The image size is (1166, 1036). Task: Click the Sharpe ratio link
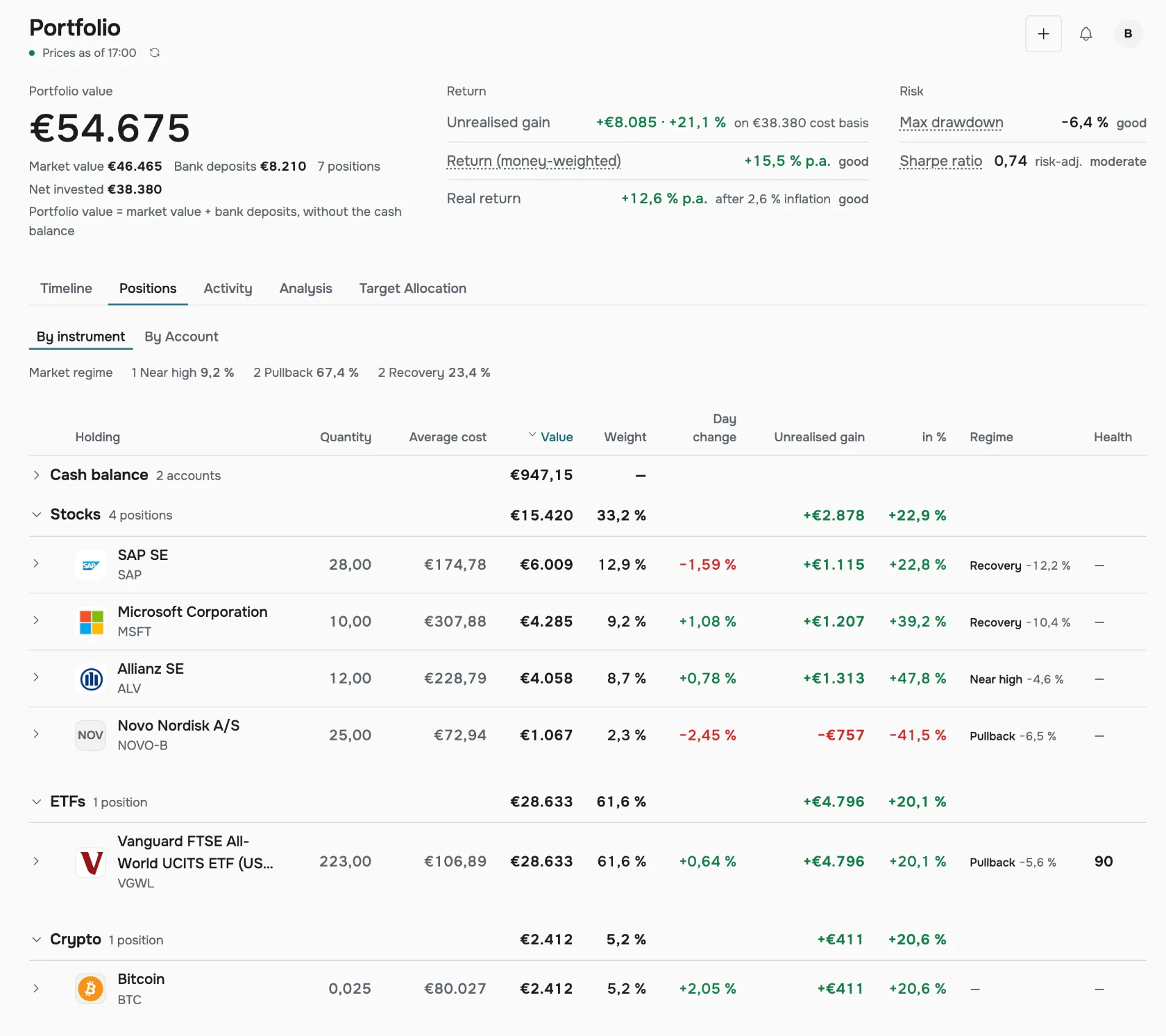click(940, 161)
